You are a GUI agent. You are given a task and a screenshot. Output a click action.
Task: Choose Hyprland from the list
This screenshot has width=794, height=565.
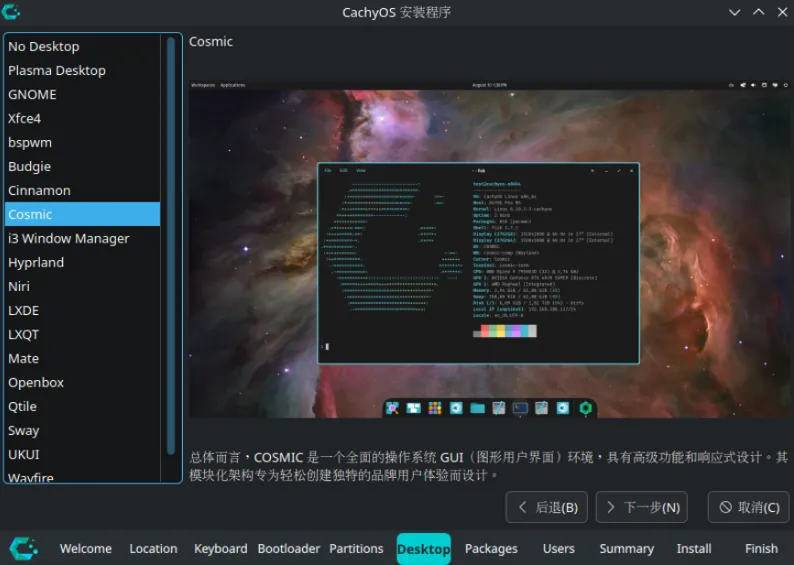(x=83, y=262)
